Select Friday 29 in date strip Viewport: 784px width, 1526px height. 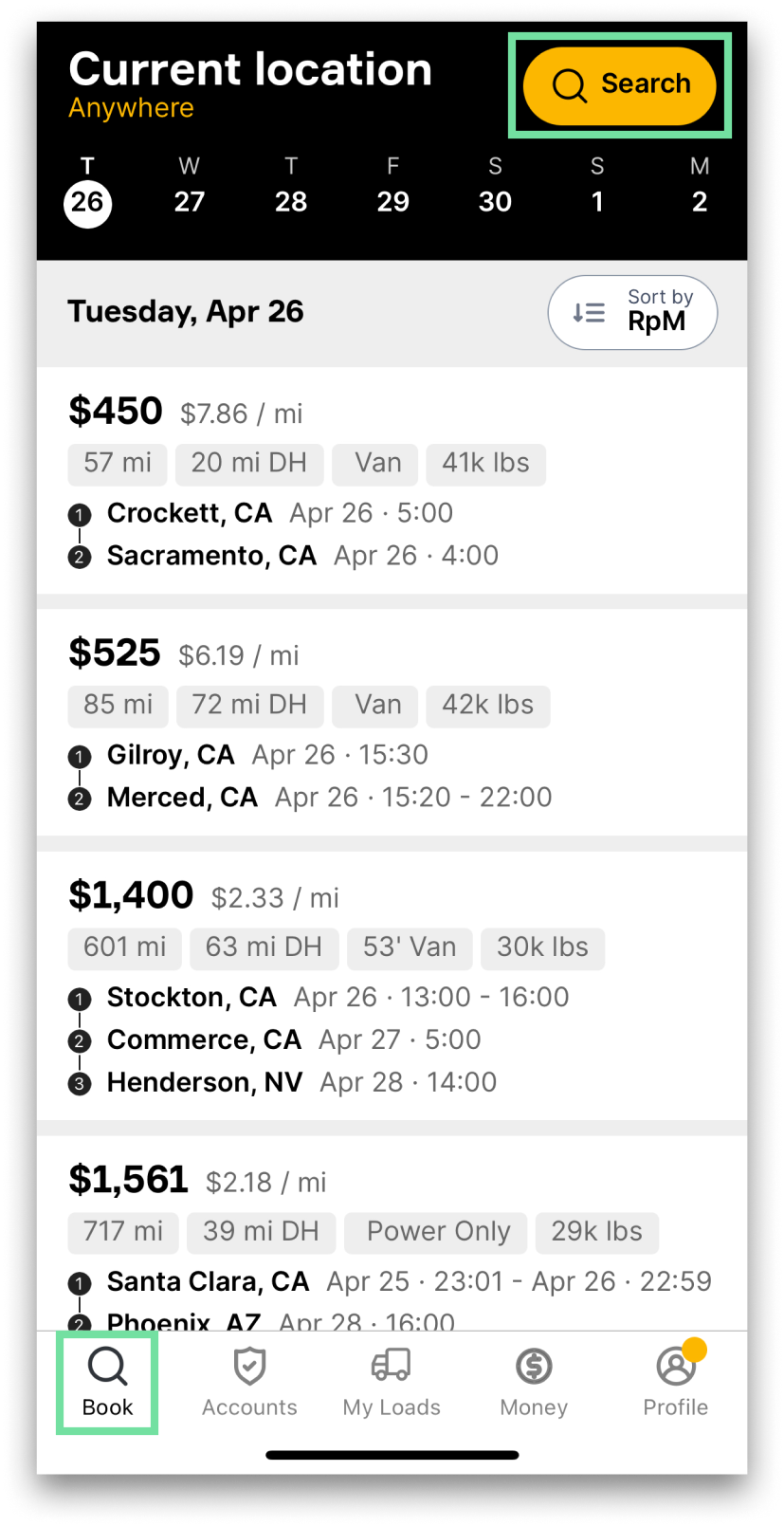coord(393,187)
